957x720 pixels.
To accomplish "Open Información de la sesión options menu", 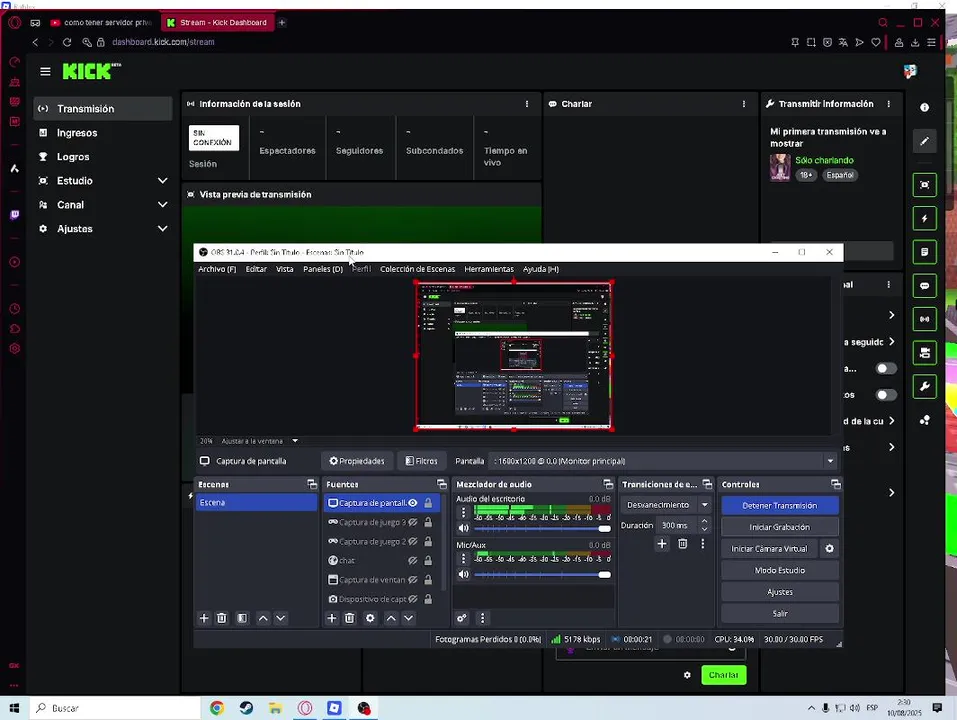I will 527,104.
